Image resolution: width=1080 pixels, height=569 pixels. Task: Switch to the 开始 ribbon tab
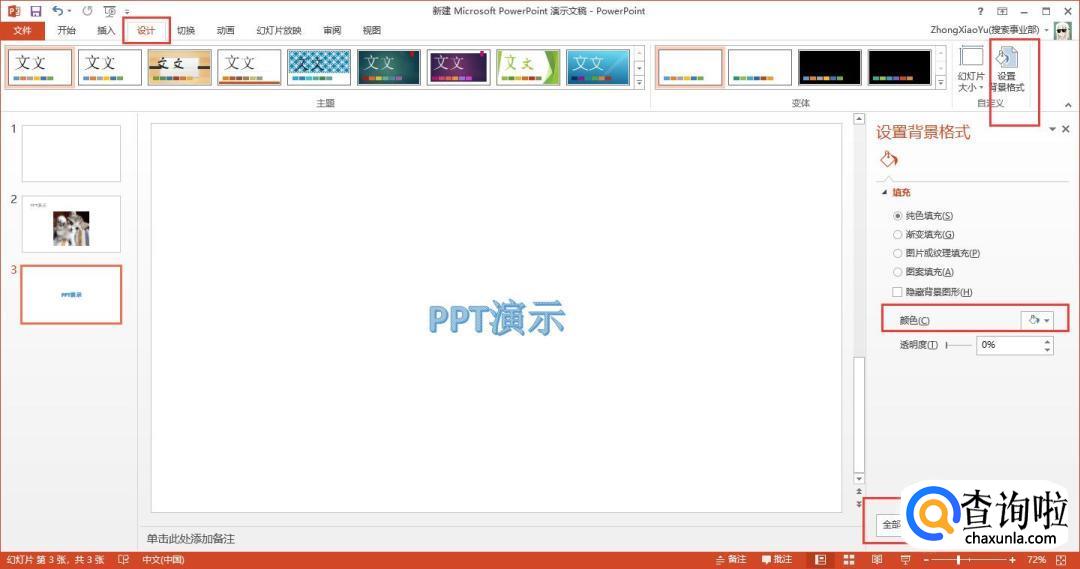pos(67,30)
